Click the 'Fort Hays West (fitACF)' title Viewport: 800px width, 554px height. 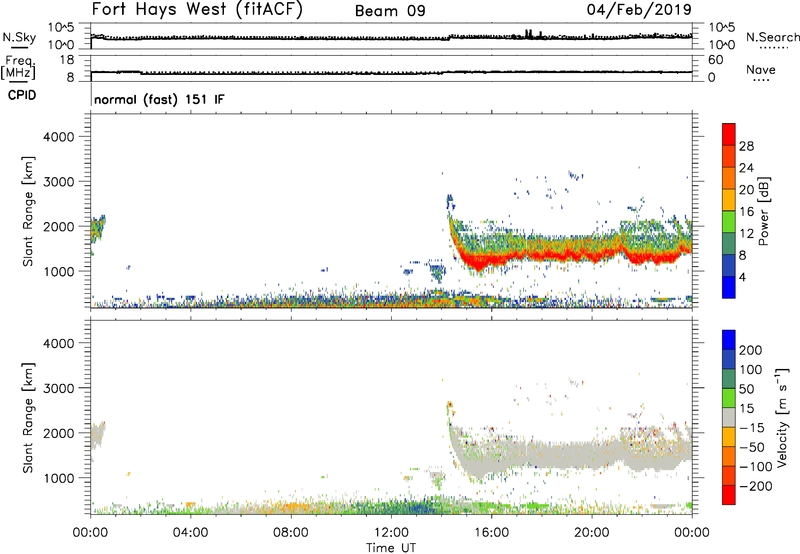click(x=197, y=10)
